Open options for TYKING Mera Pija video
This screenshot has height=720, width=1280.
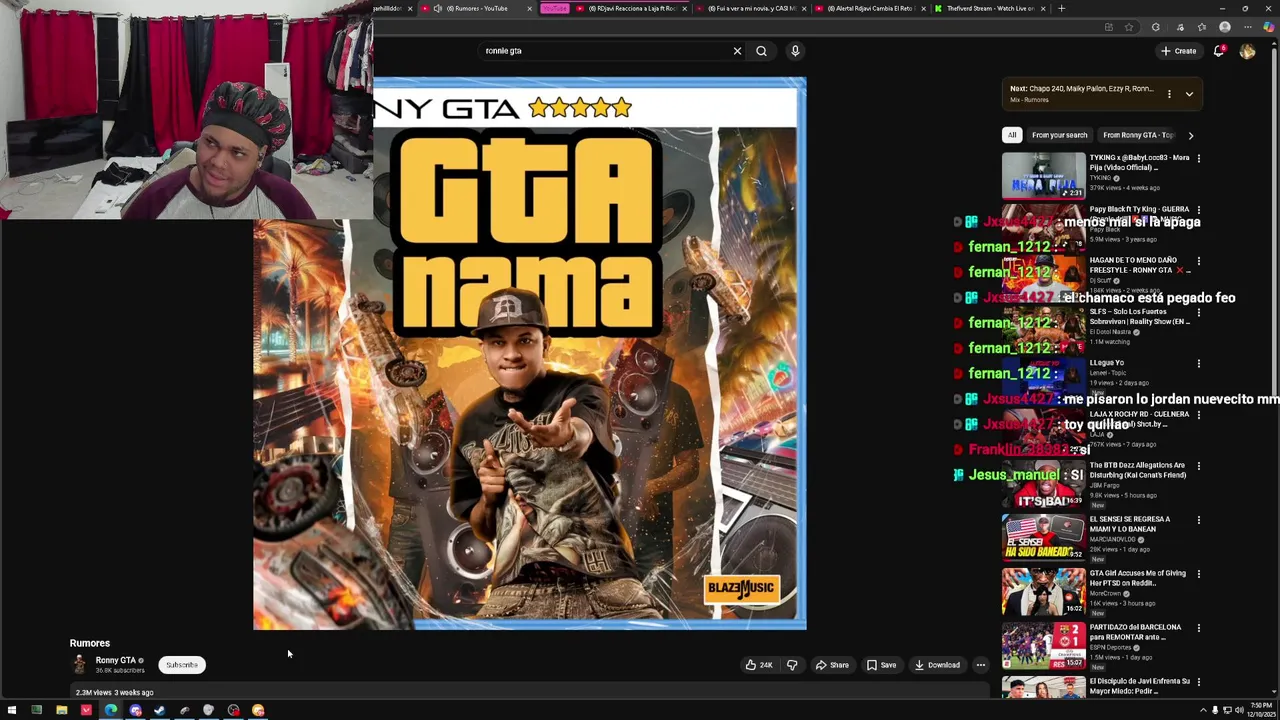[x=1198, y=158]
